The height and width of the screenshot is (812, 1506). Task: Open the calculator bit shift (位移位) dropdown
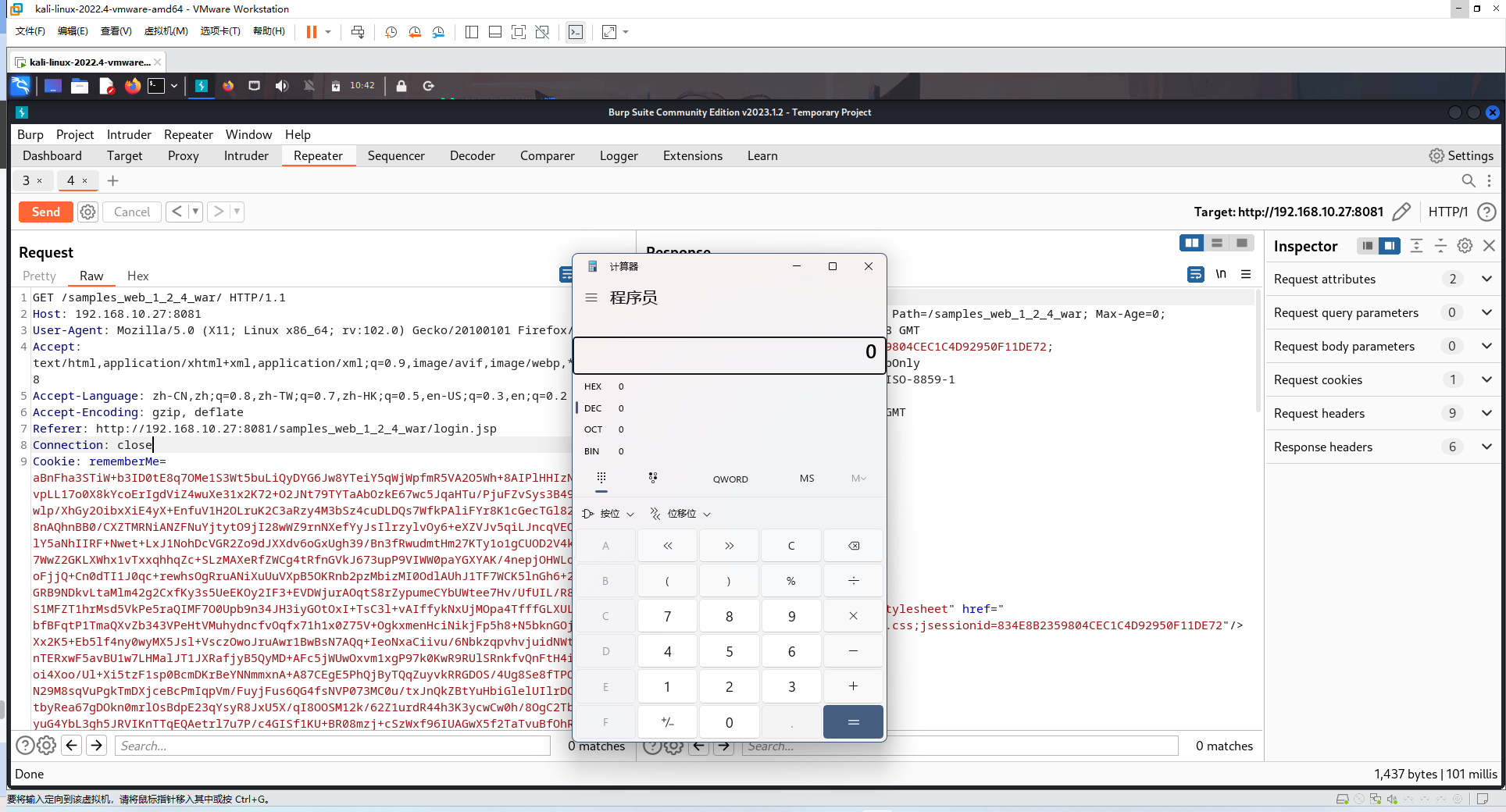pyautogui.click(x=680, y=514)
